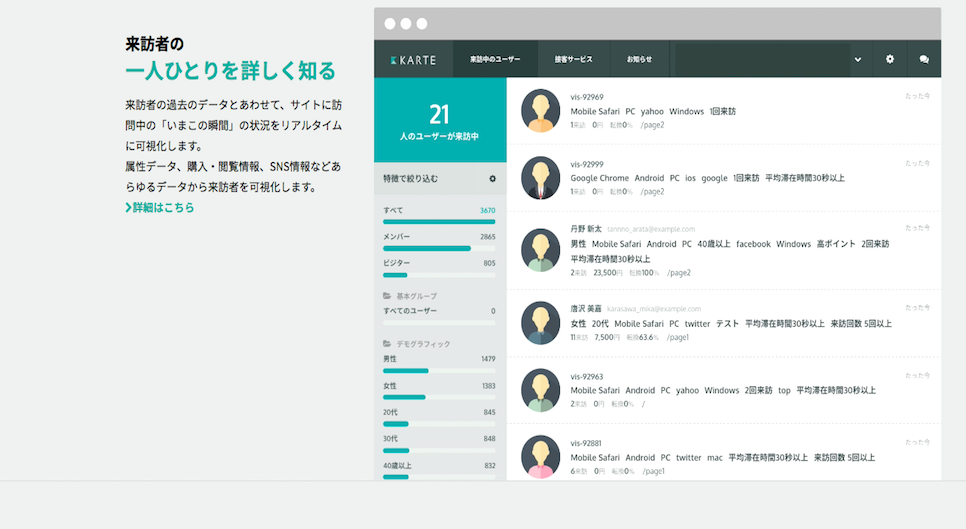Click the top tag on vis-92963 row
The width and height of the screenshot is (966, 529).
(x=784, y=390)
